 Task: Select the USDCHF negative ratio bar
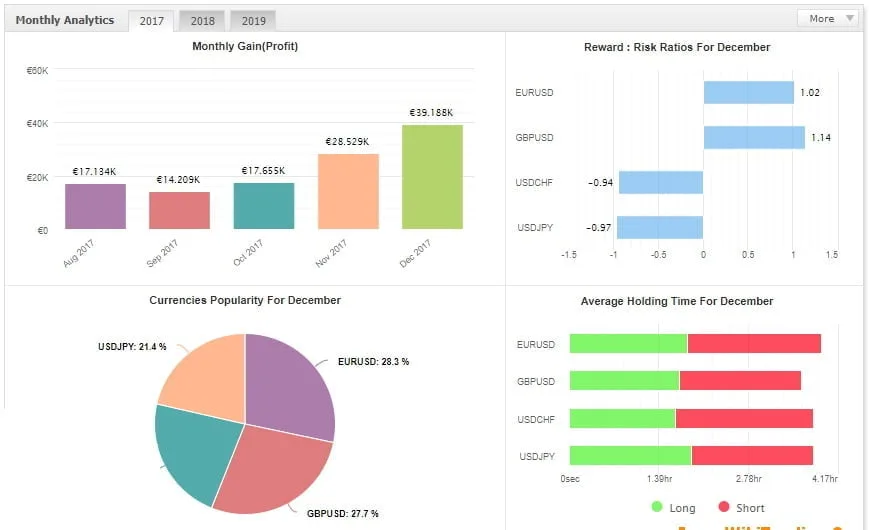click(x=660, y=182)
